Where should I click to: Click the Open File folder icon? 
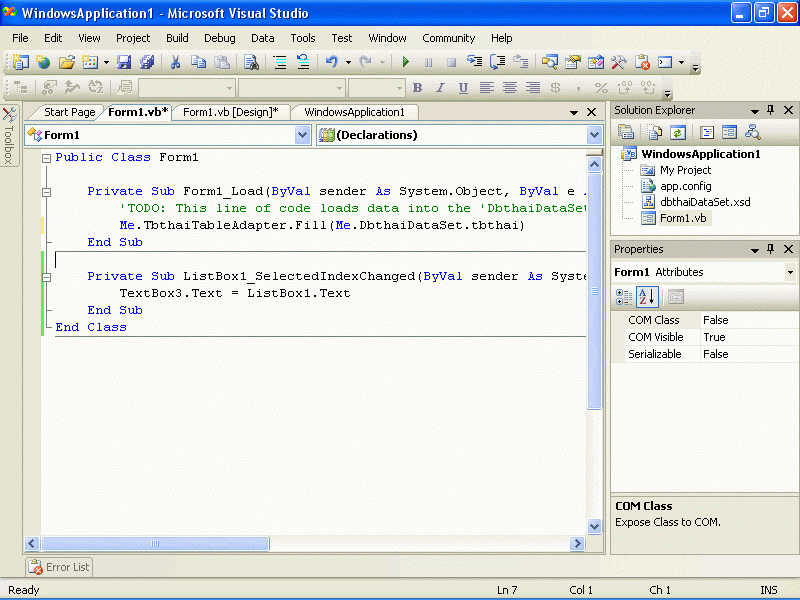point(66,62)
